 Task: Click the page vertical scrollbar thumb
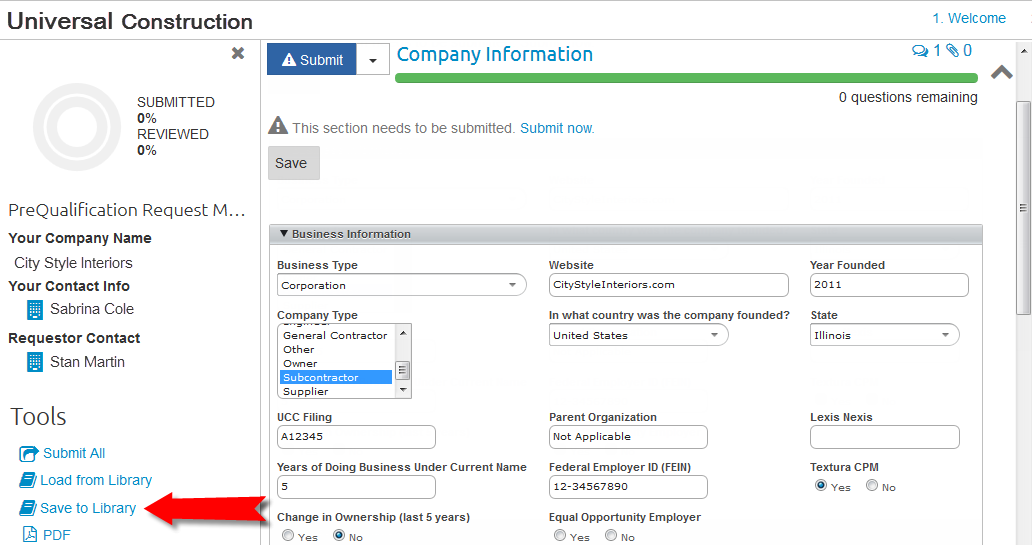1023,207
